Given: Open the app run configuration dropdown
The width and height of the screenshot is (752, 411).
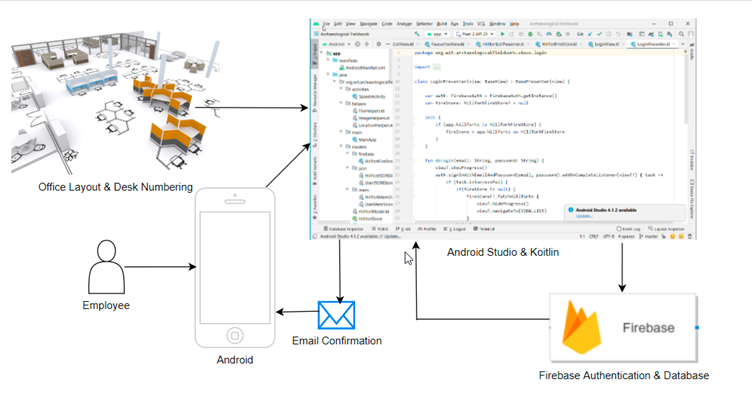Looking at the screenshot, I should click(x=437, y=34).
